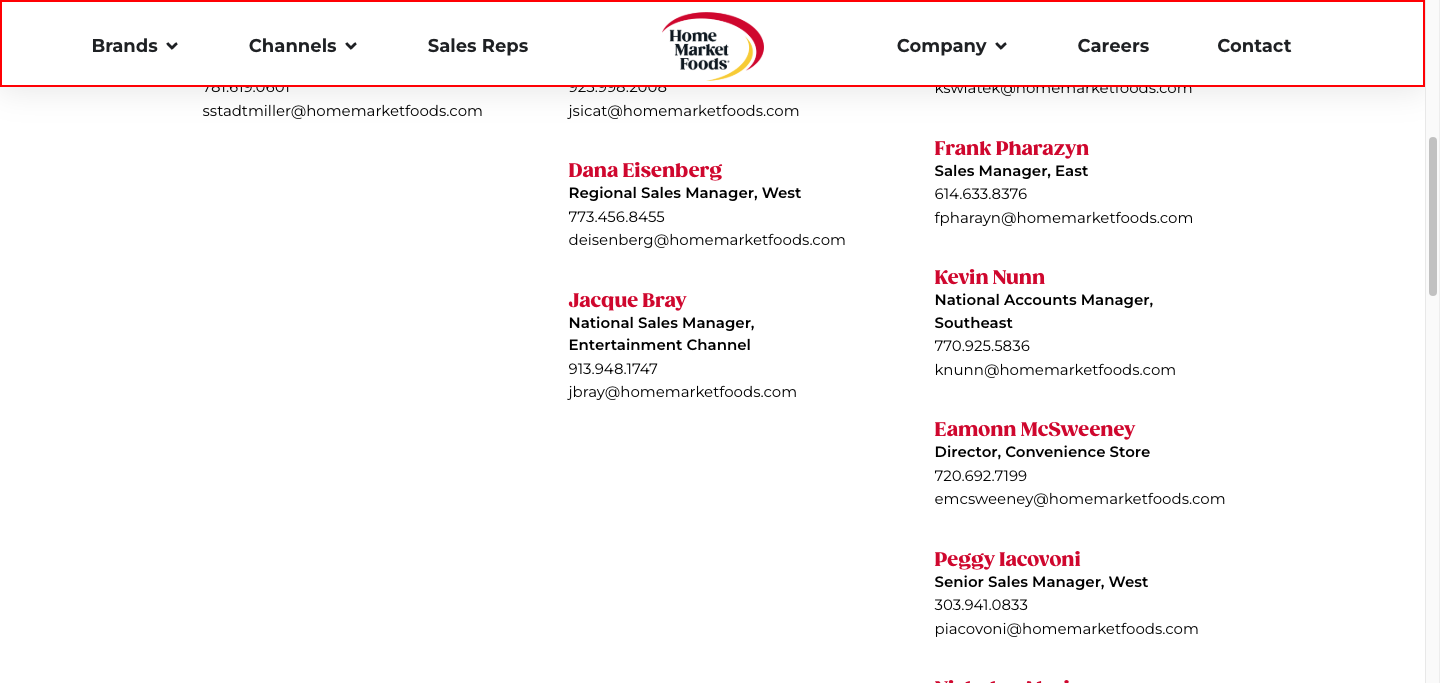Email deisenberg@homemarketfoods.com

(707, 240)
